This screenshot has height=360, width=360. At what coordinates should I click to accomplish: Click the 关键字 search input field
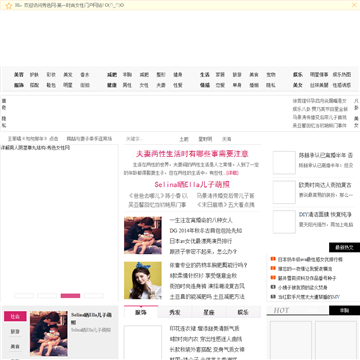(x=148, y=139)
